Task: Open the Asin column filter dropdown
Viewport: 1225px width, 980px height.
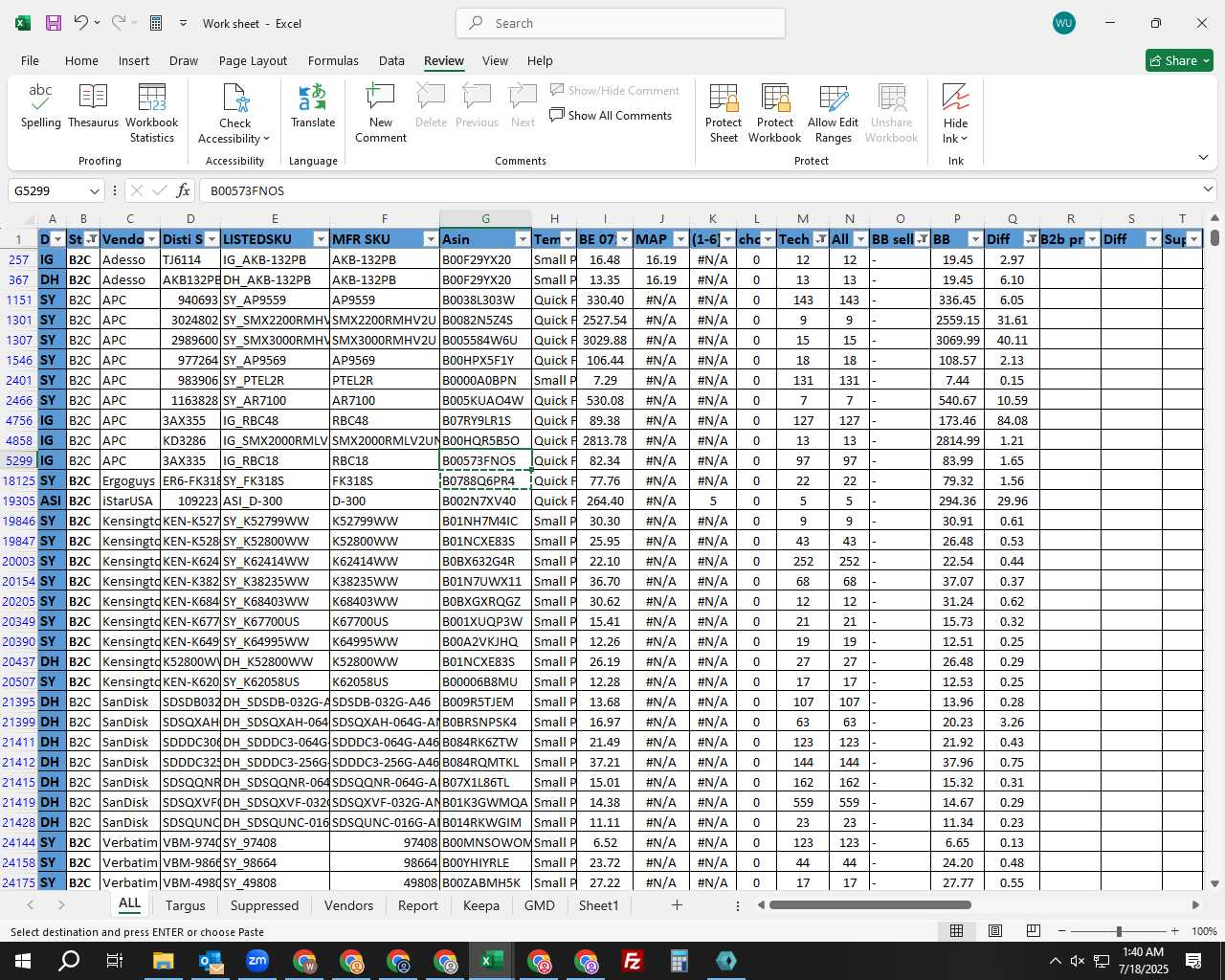Action: [523, 239]
